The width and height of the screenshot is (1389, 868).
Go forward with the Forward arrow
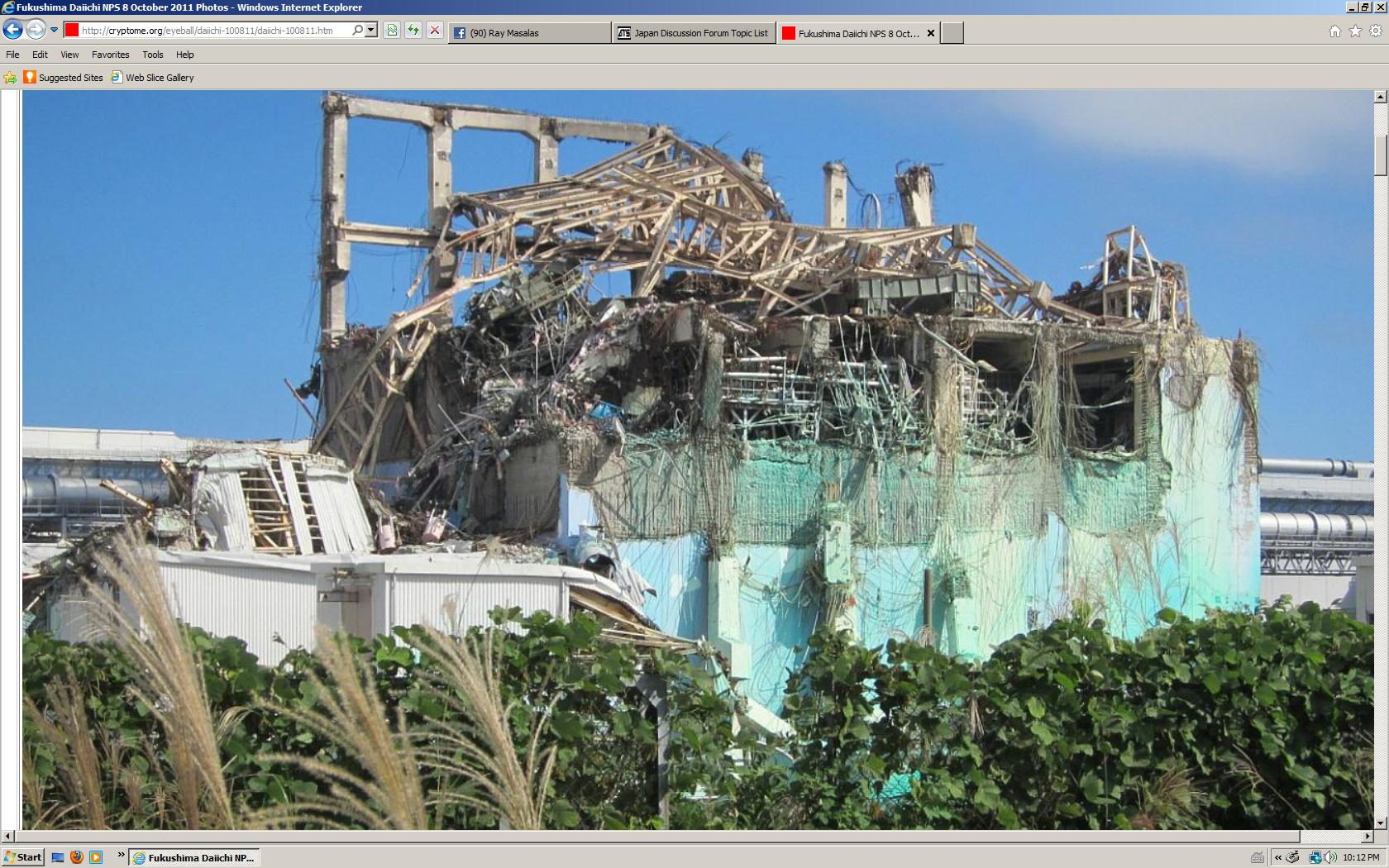pos(35,31)
